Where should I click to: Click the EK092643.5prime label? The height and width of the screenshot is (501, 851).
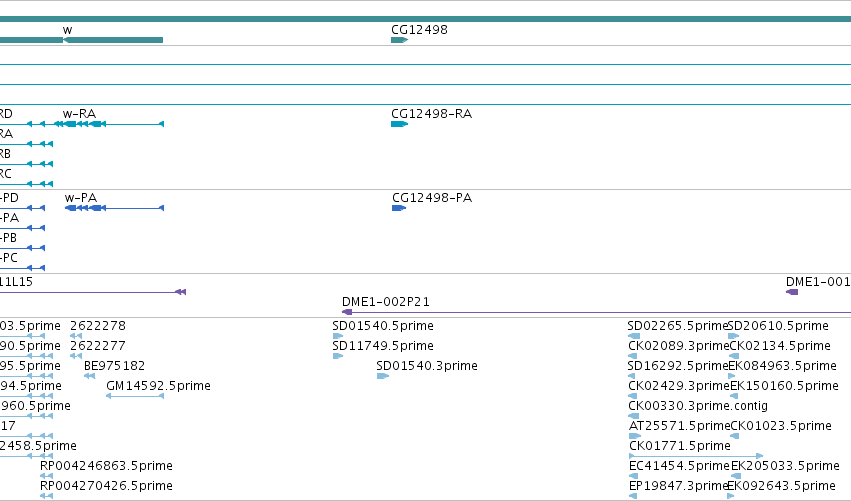[782, 486]
